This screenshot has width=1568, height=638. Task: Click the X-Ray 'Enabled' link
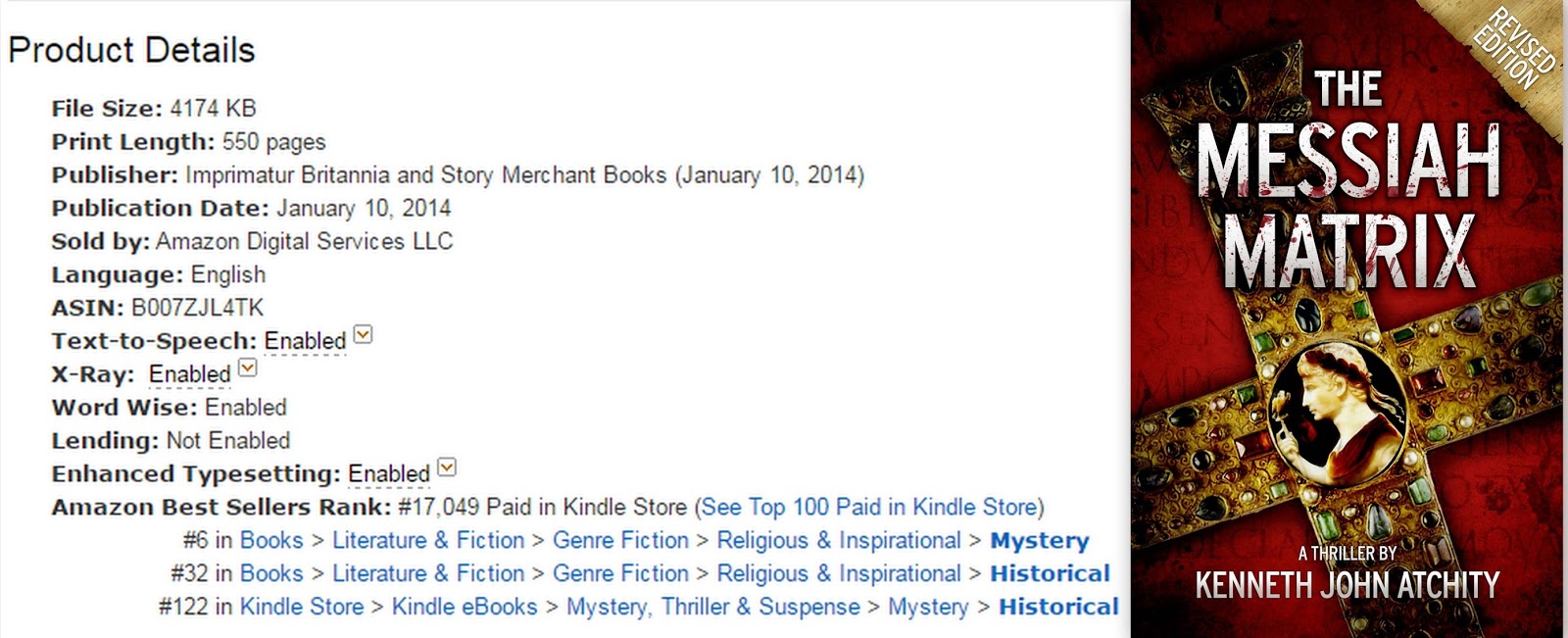click(x=189, y=374)
